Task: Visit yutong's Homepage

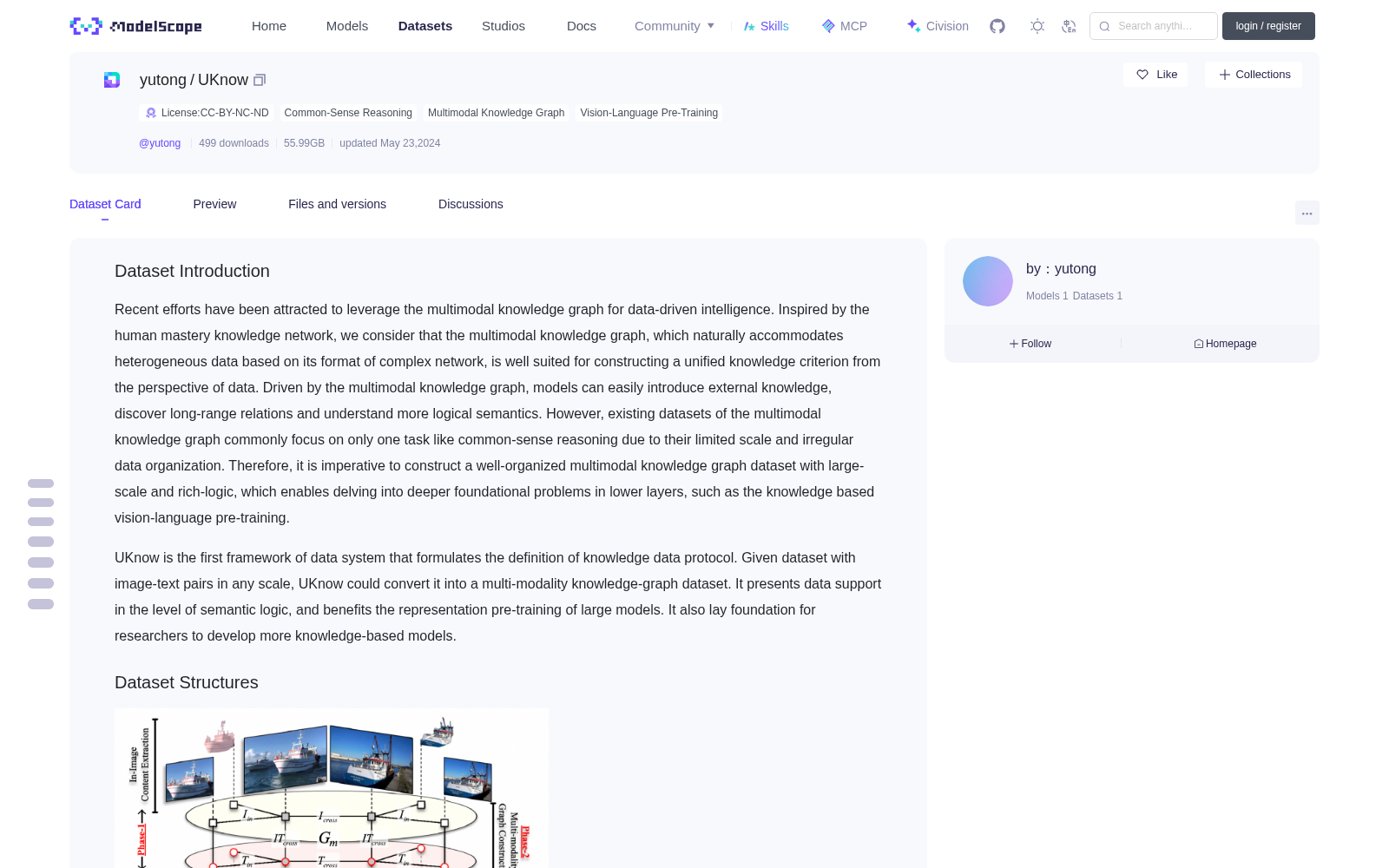Action: tap(1225, 344)
